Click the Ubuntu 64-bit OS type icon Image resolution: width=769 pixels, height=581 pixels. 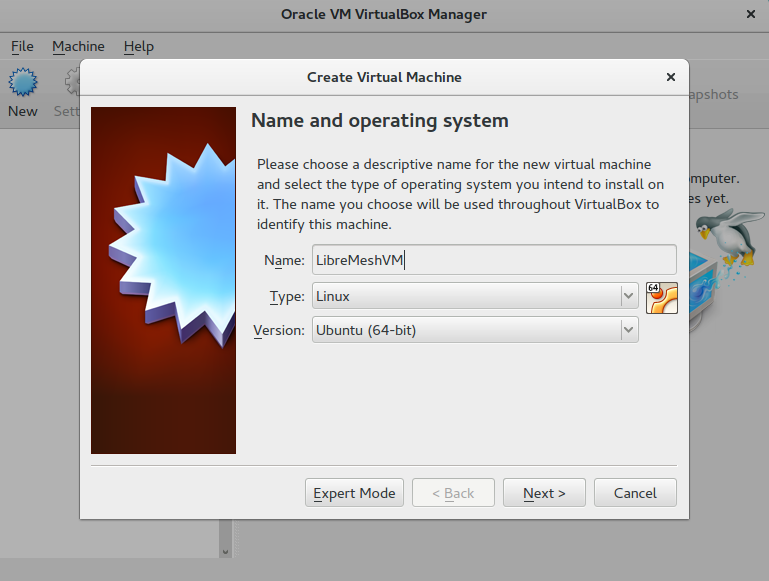tap(662, 298)
